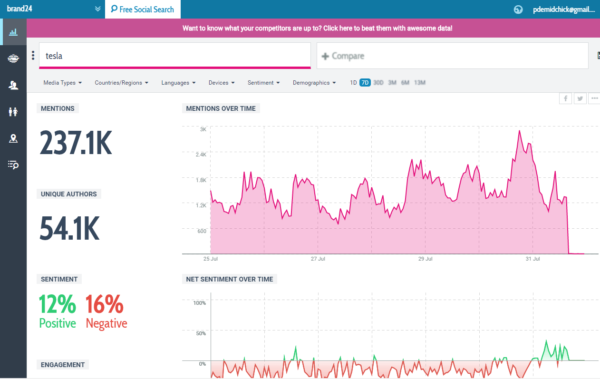Select the 13M time range
The height and width of the screenshot is (379, 600).
[420, 83]
